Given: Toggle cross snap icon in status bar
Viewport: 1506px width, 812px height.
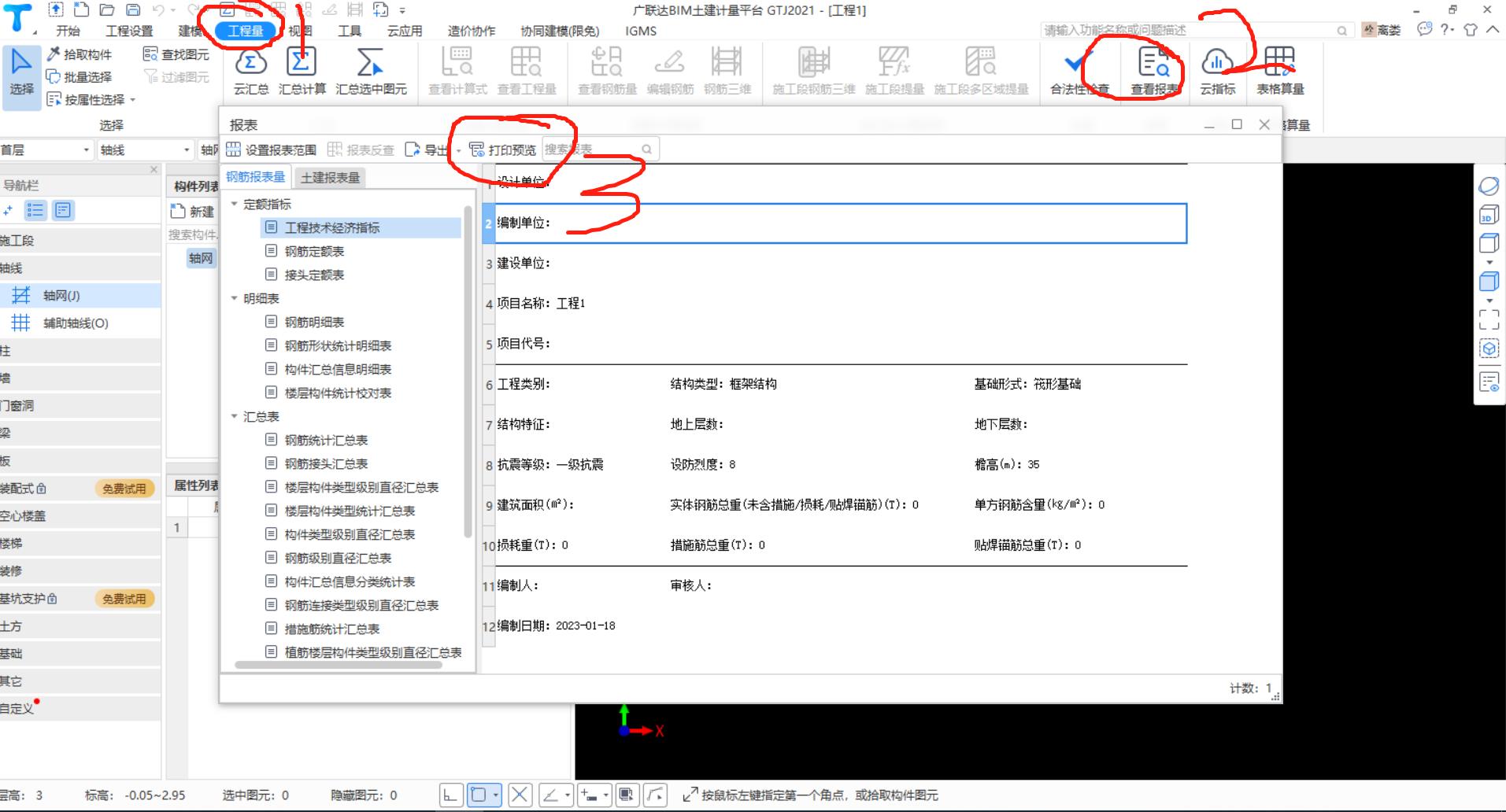Looking at the screenshot, I should pyautogui.click(x=520, y=795).
